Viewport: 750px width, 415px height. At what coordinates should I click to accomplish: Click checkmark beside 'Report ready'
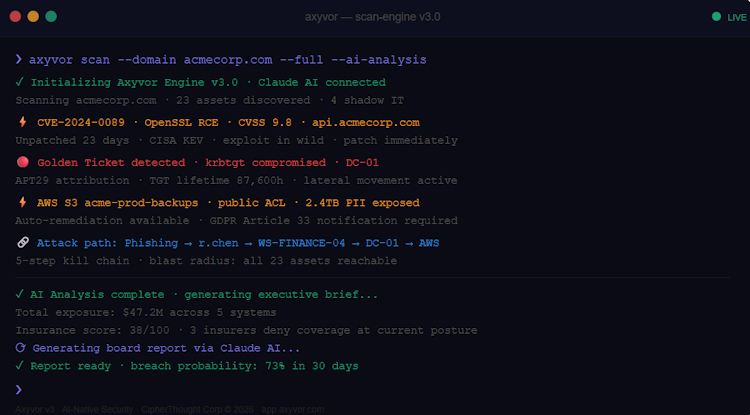coord(19,366)
